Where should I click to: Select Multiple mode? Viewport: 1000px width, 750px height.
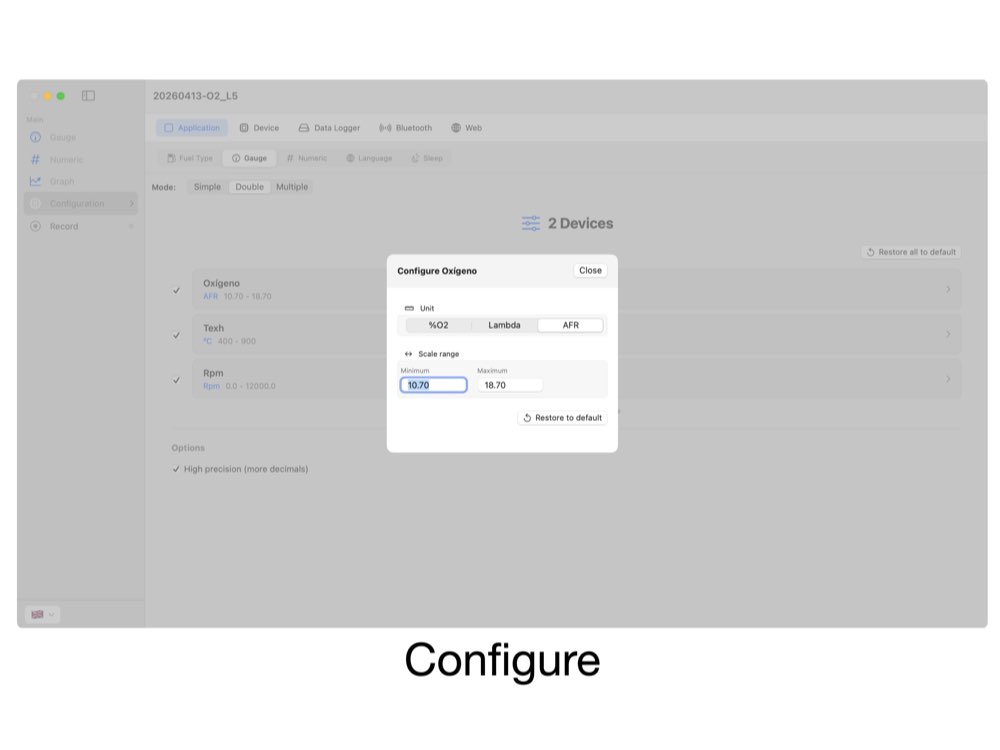pyautogui.click(x=292, y=187)
